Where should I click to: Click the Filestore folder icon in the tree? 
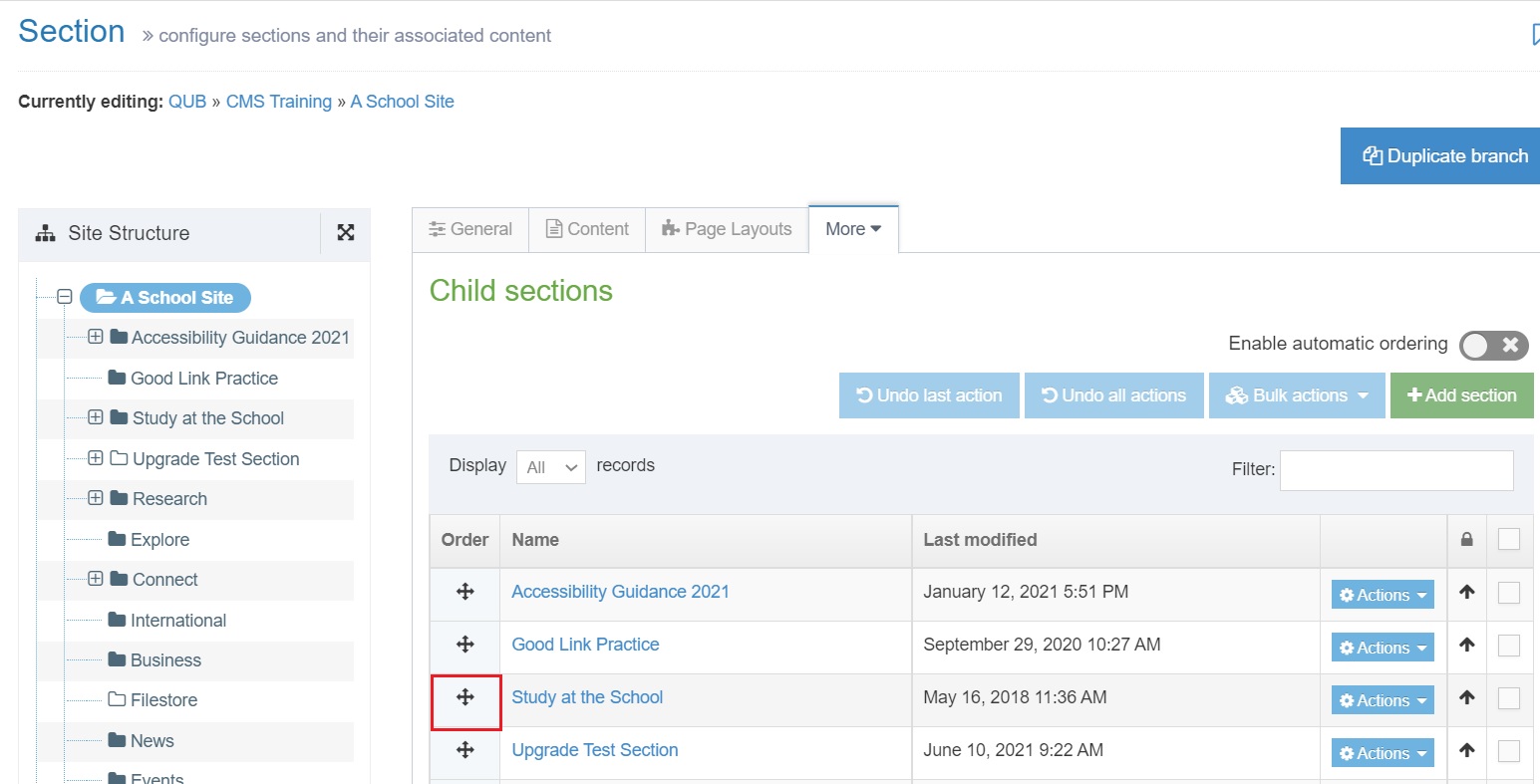pos(115,698)
